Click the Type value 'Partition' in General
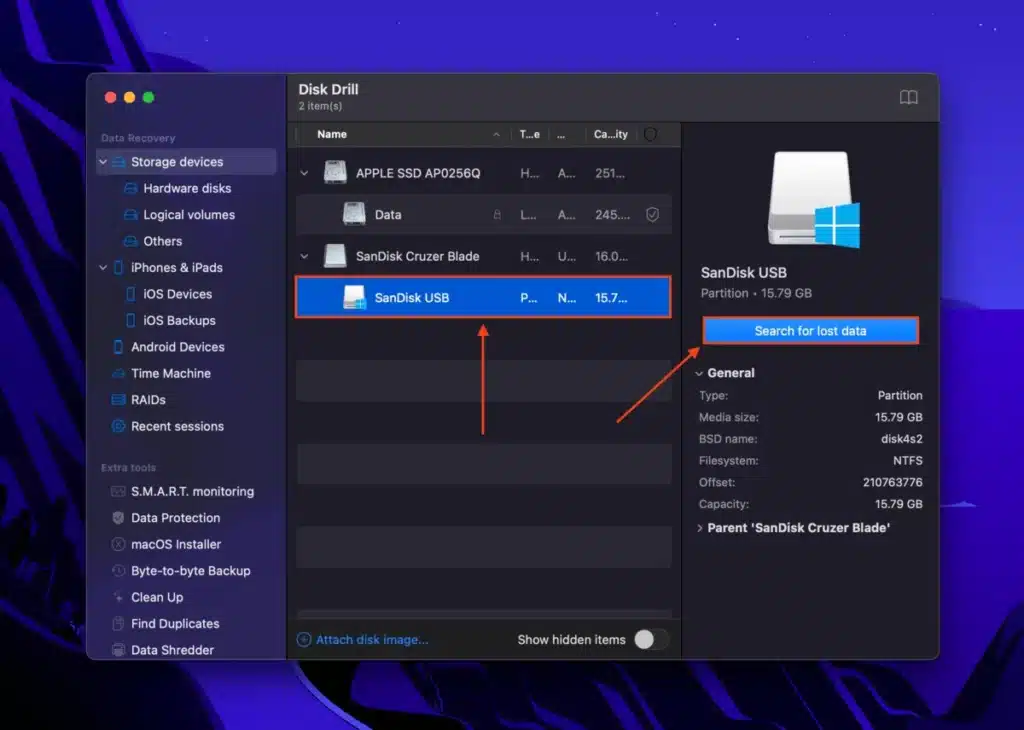The height and width of the screenshot is (730, 1024). (900, 396)
